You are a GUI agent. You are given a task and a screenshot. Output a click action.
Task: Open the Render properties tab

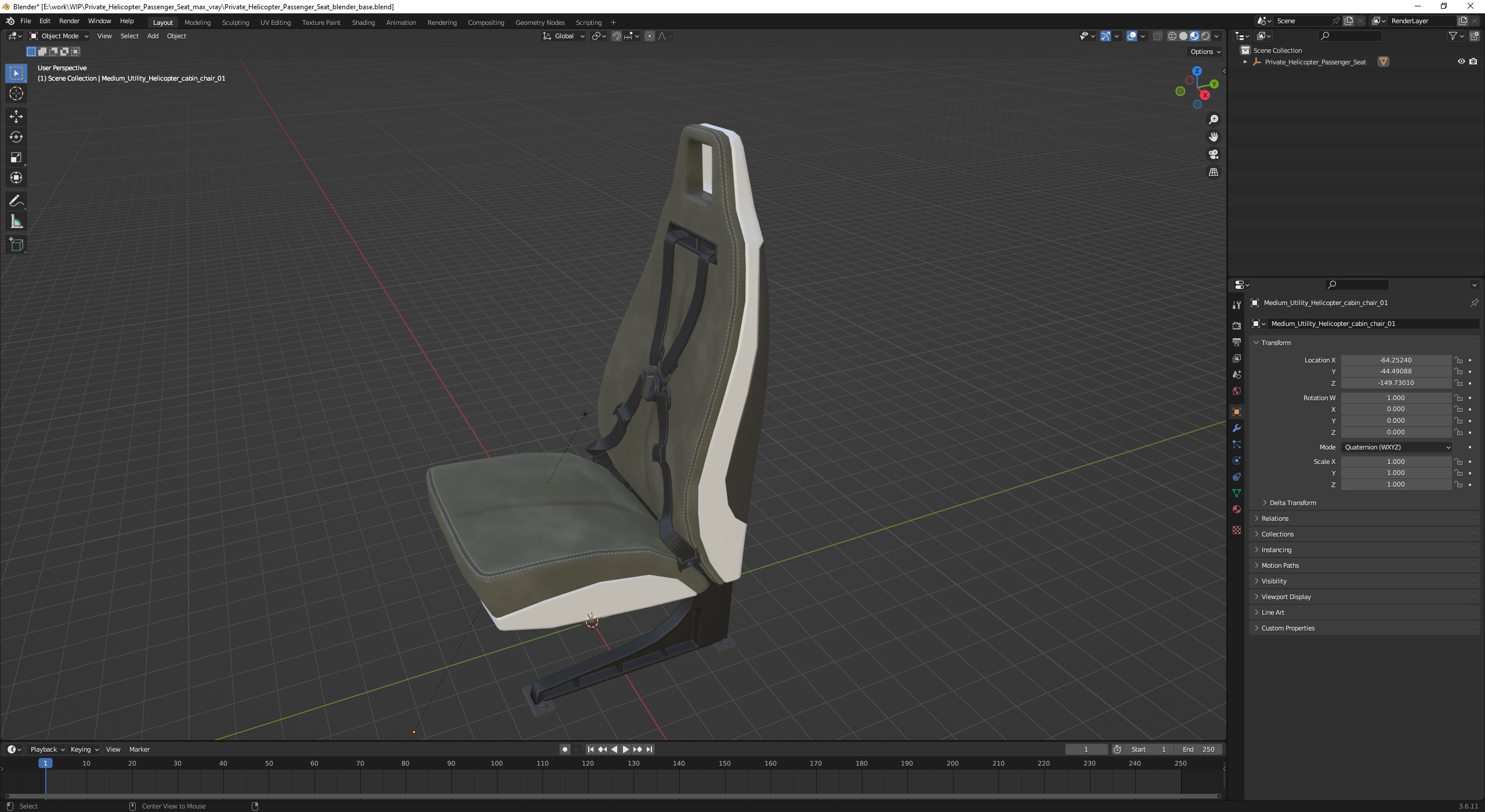(x=1237, y=325)
